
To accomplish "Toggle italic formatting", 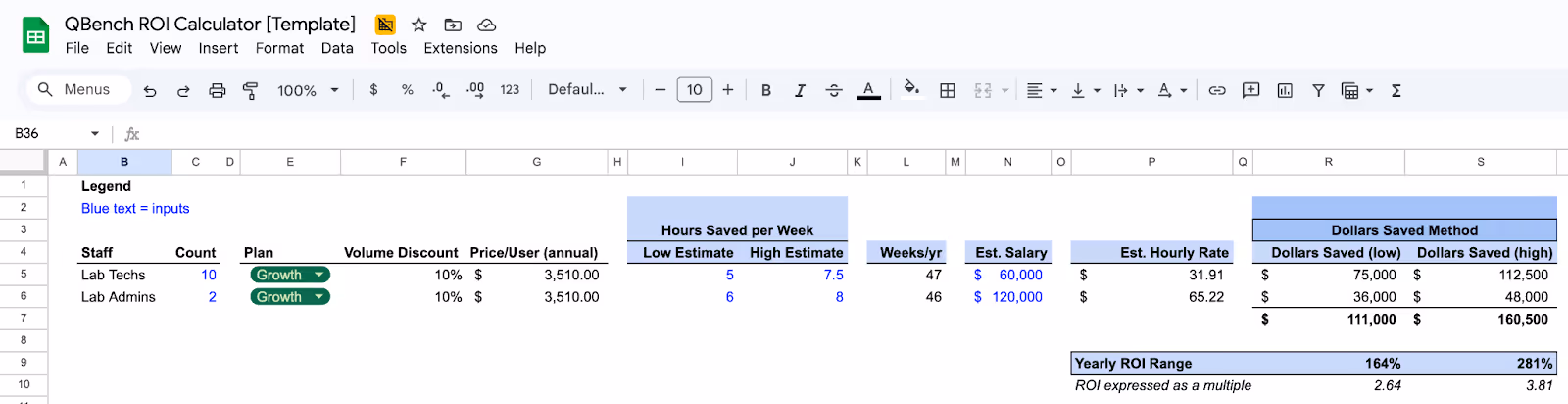I will (800, 90).
